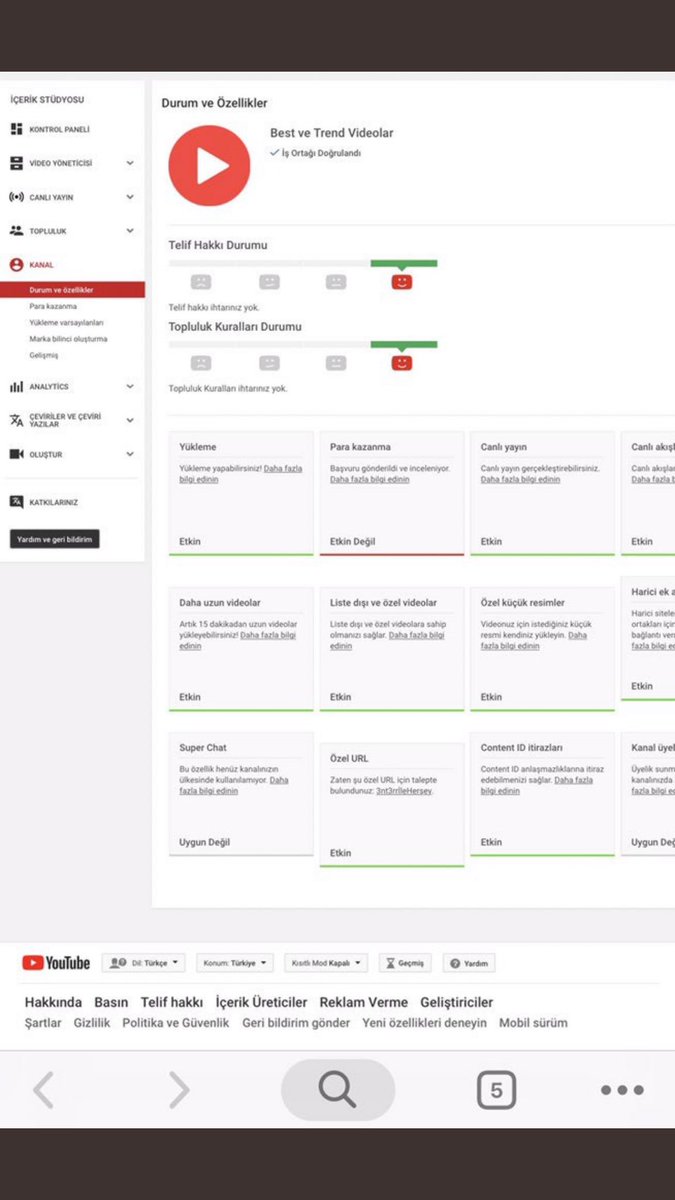Click the Oluştur camera icon
Screen dimensions: 675x1200
click(x=16, y=454)
